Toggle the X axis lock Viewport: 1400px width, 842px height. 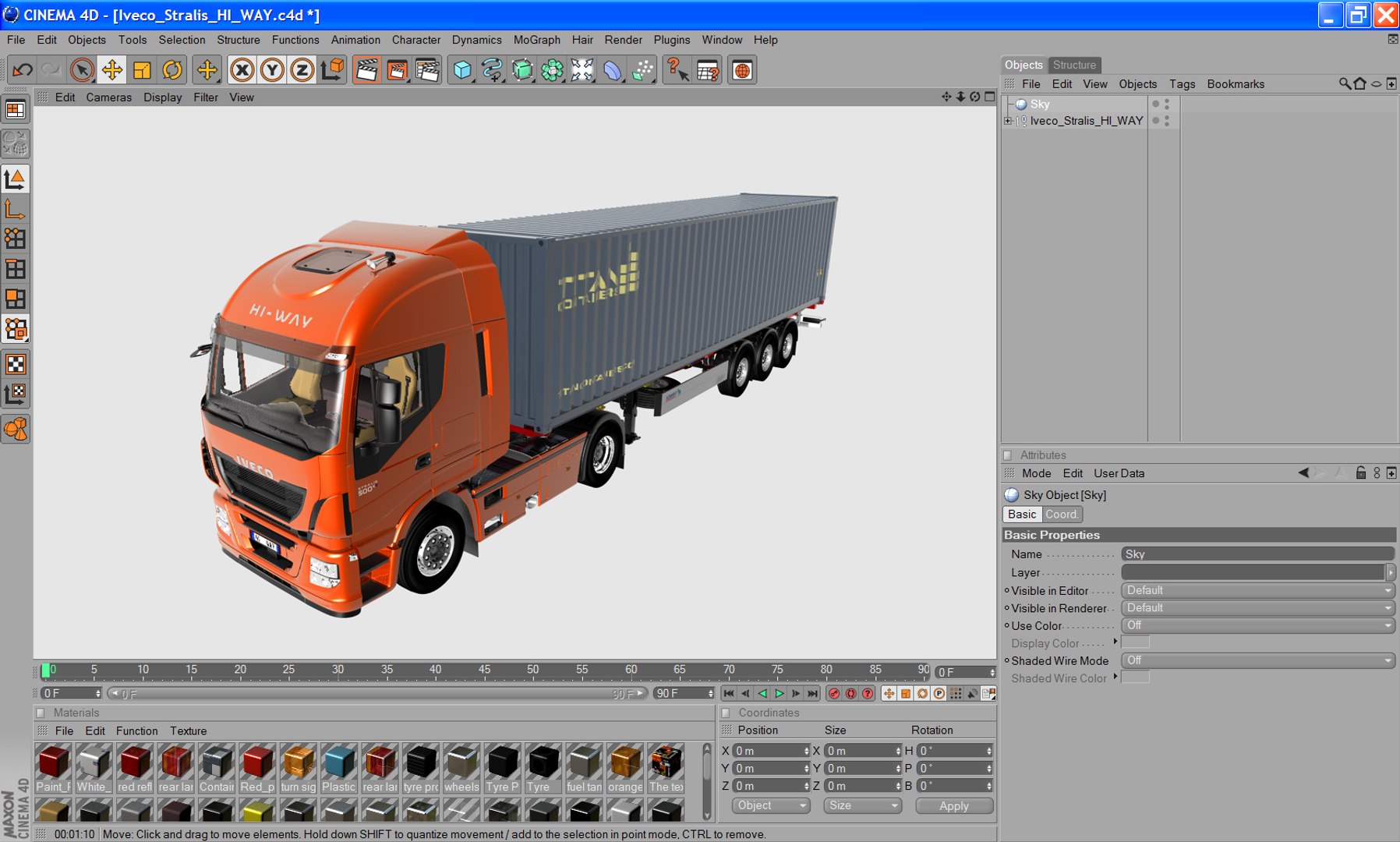coord(242,70)
